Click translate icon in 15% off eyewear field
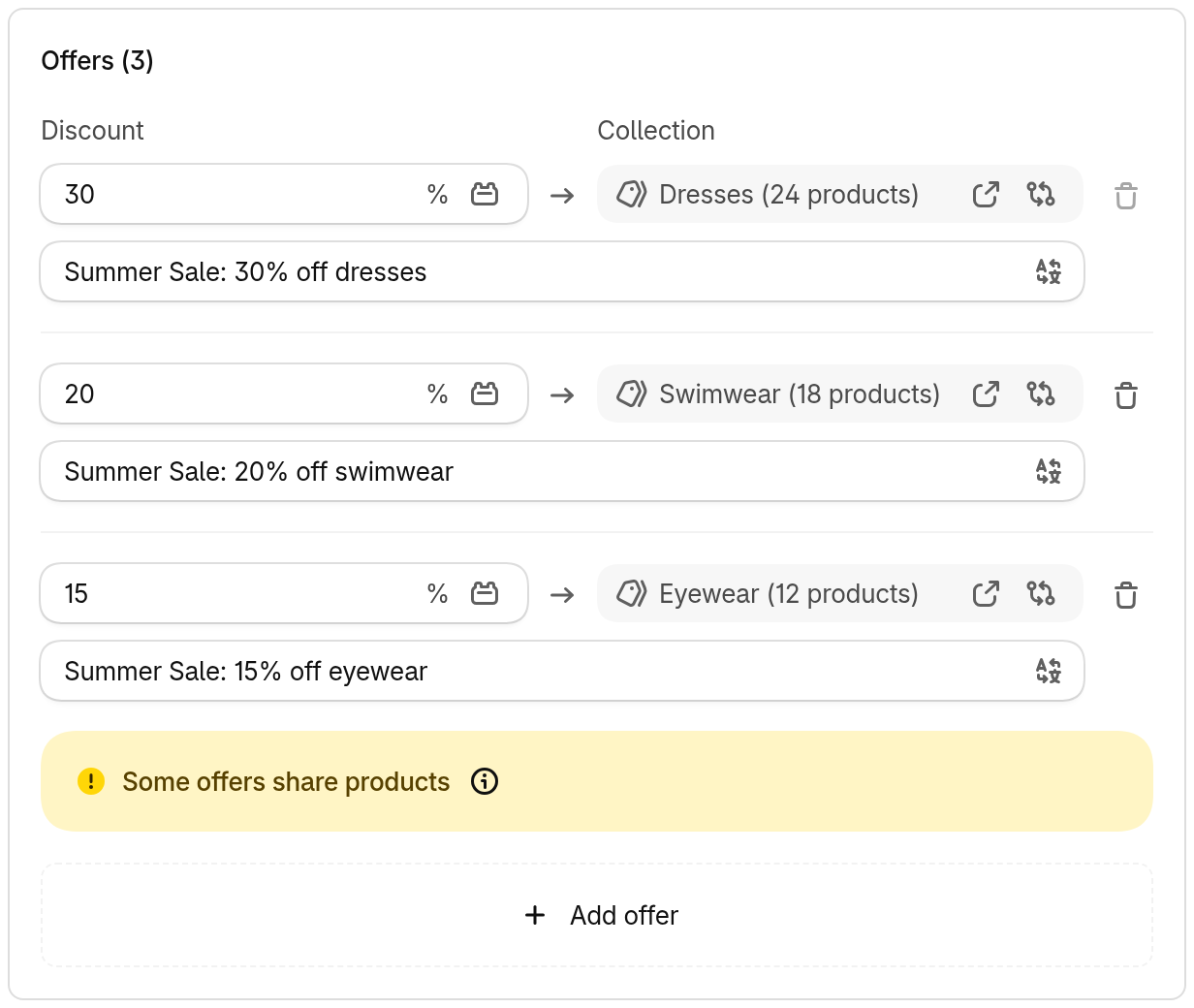Viewport: 1194px width, 1008px height. [x=1049, y=672]
